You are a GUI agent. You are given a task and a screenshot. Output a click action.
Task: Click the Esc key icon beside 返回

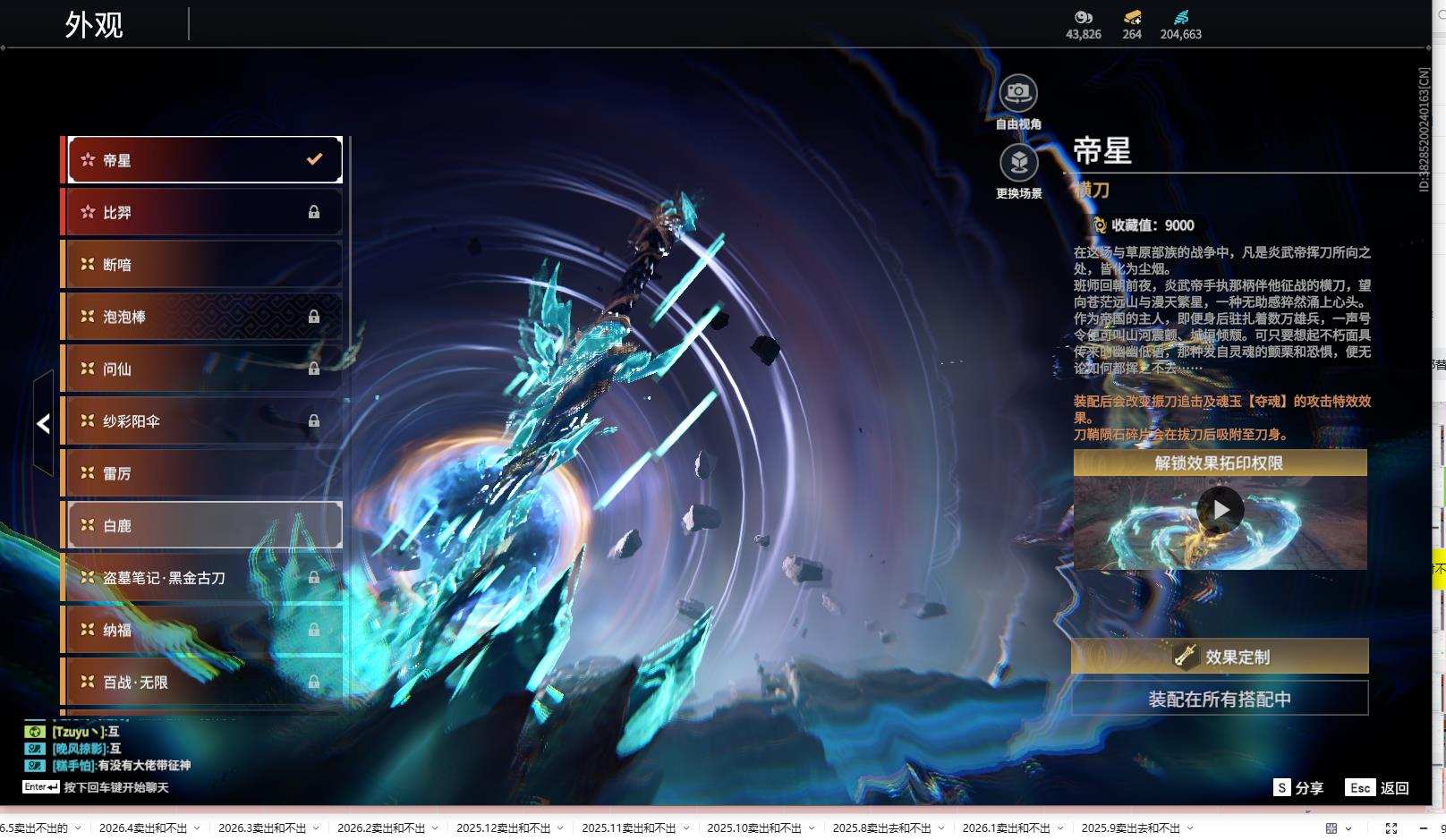pyautogui.click(x=1360, y=787)
